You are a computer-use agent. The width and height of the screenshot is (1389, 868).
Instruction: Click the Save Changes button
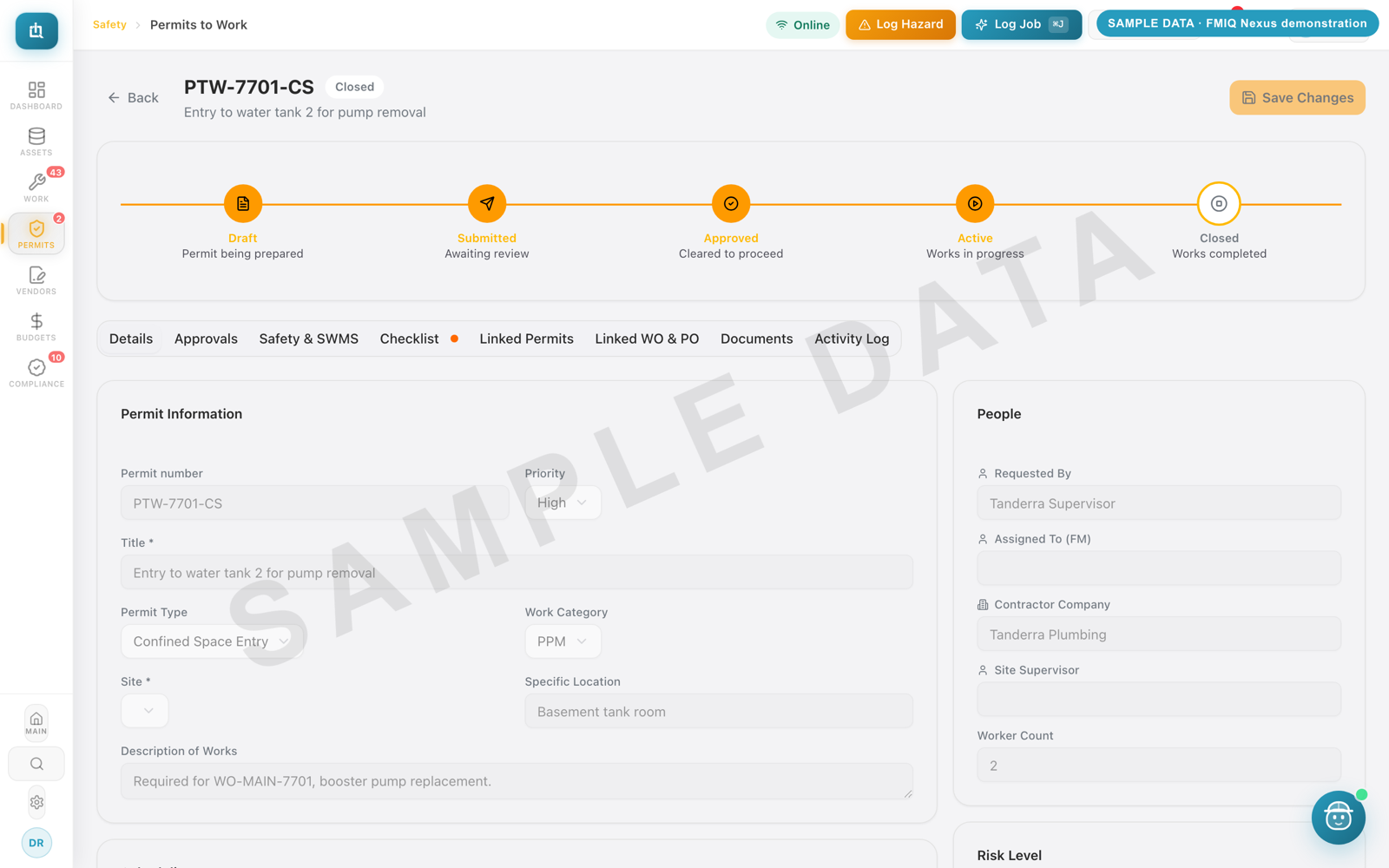1297,97
